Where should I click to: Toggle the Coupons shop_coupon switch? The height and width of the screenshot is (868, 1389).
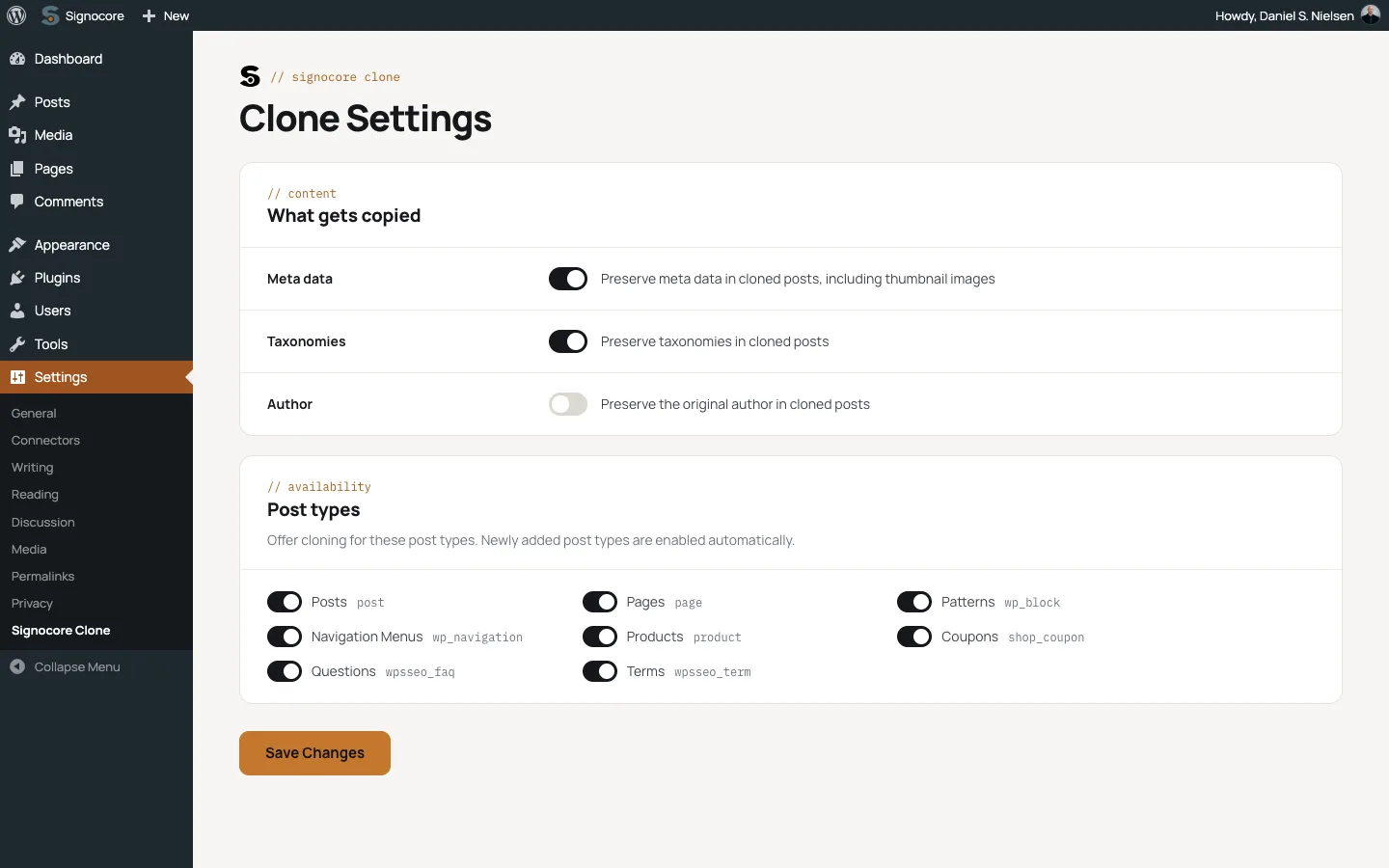coord(914,637)
